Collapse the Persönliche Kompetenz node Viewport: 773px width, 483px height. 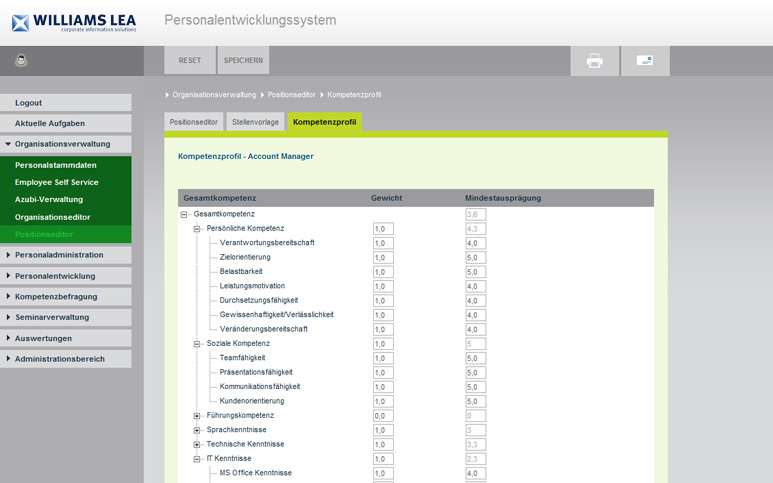(x=197, y=229)
